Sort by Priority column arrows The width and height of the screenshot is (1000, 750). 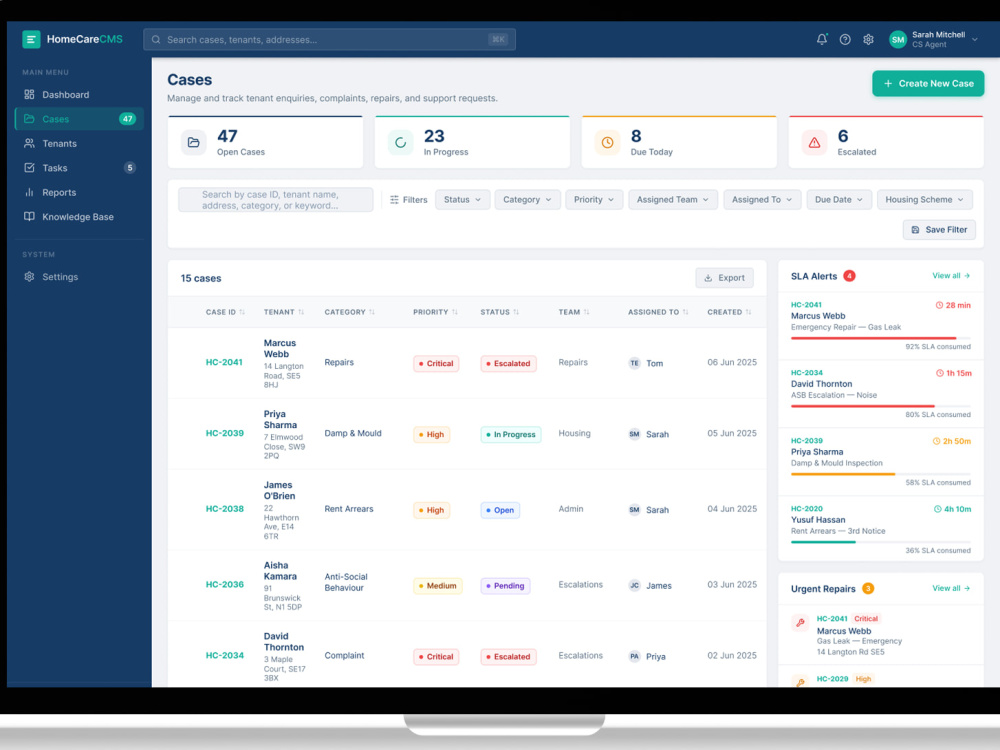coord(455,312)
